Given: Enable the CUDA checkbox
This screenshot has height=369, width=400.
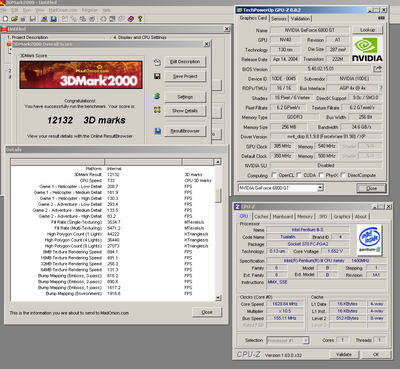Looking at the screenshot, I should tap(299, 175).
